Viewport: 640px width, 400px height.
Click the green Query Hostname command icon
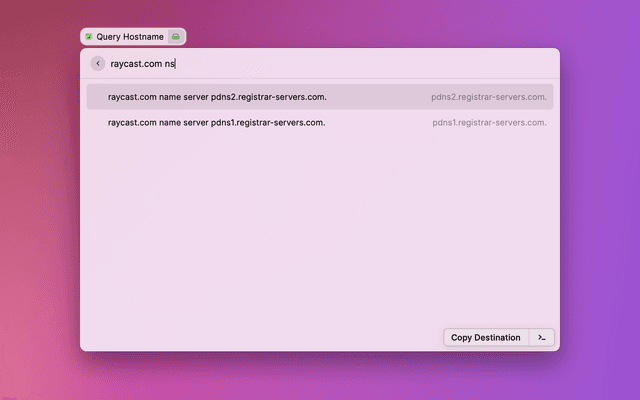88,36
